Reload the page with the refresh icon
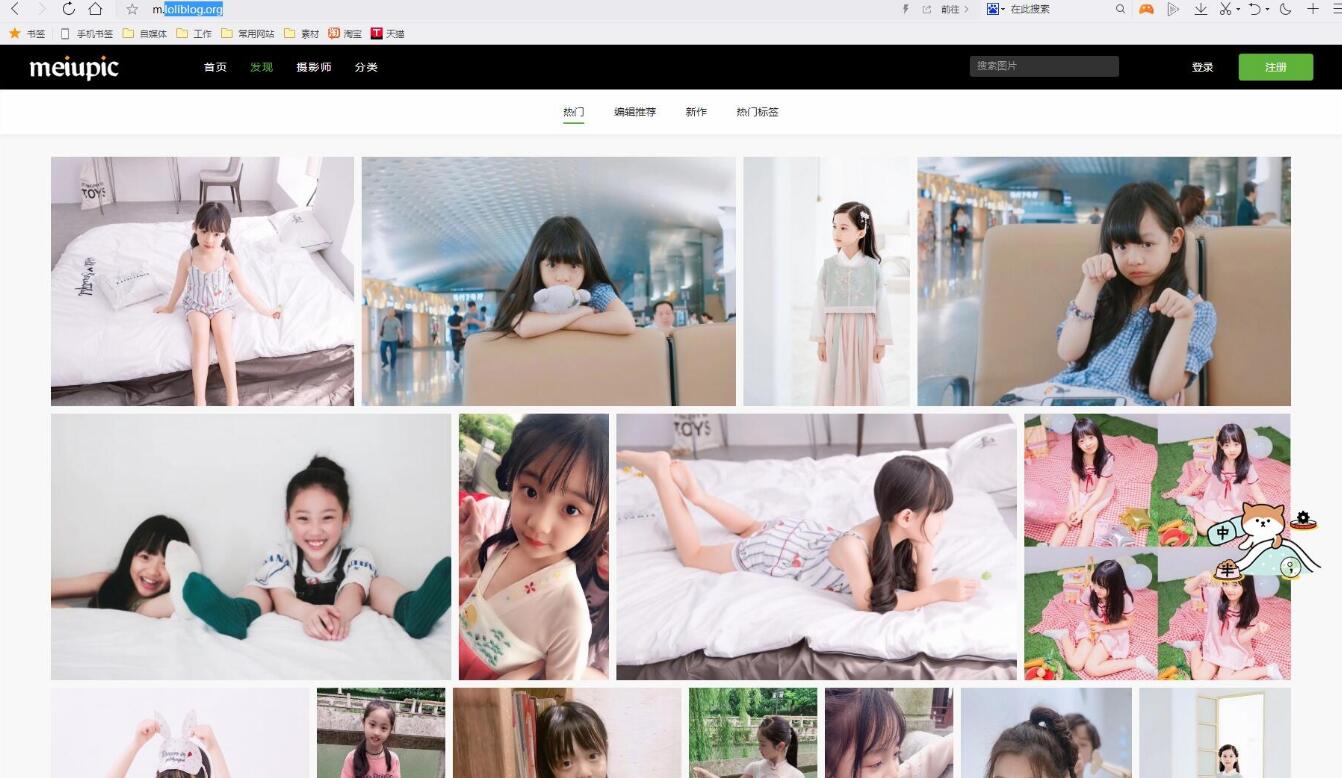This screenshot has height=778, width=1342. click(68, 9)
